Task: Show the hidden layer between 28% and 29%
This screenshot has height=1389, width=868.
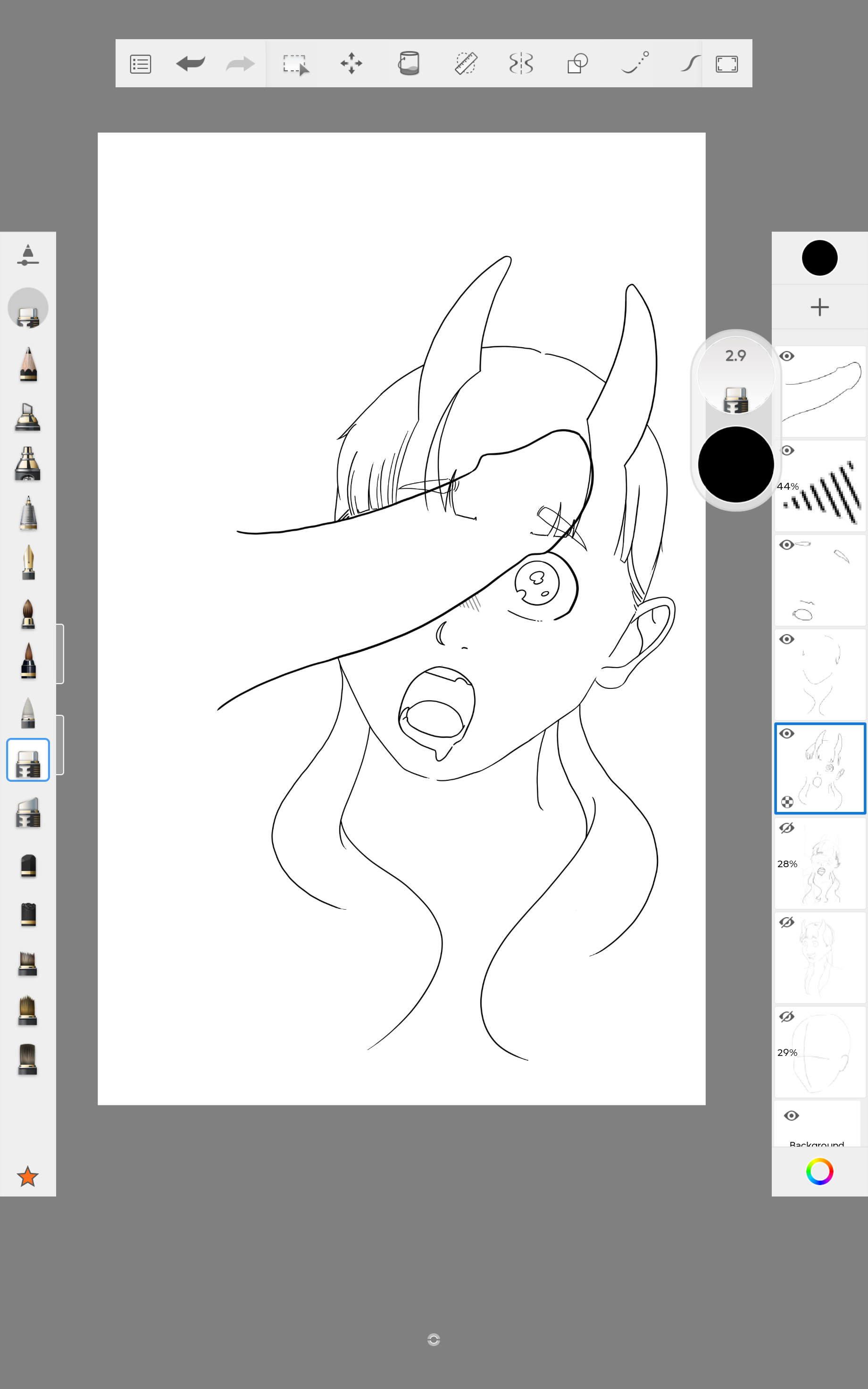Action: 787,922
